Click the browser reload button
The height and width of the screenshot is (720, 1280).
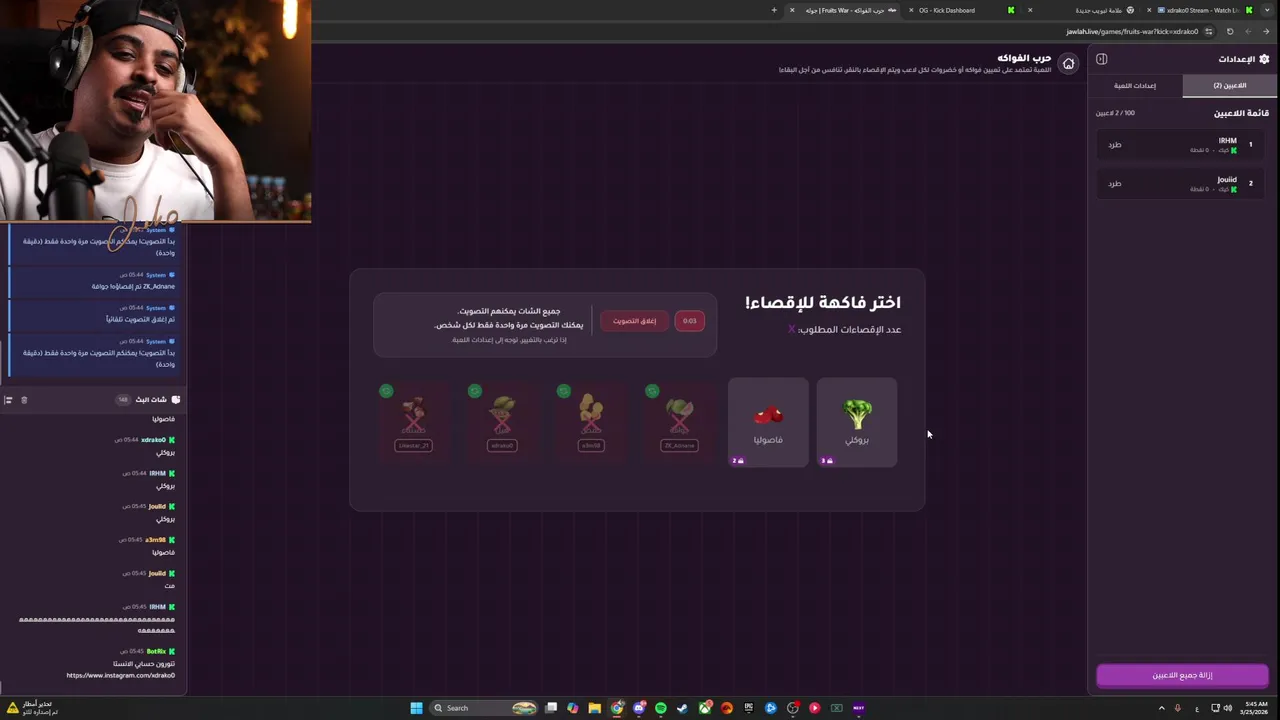(x=1230, y=31)
